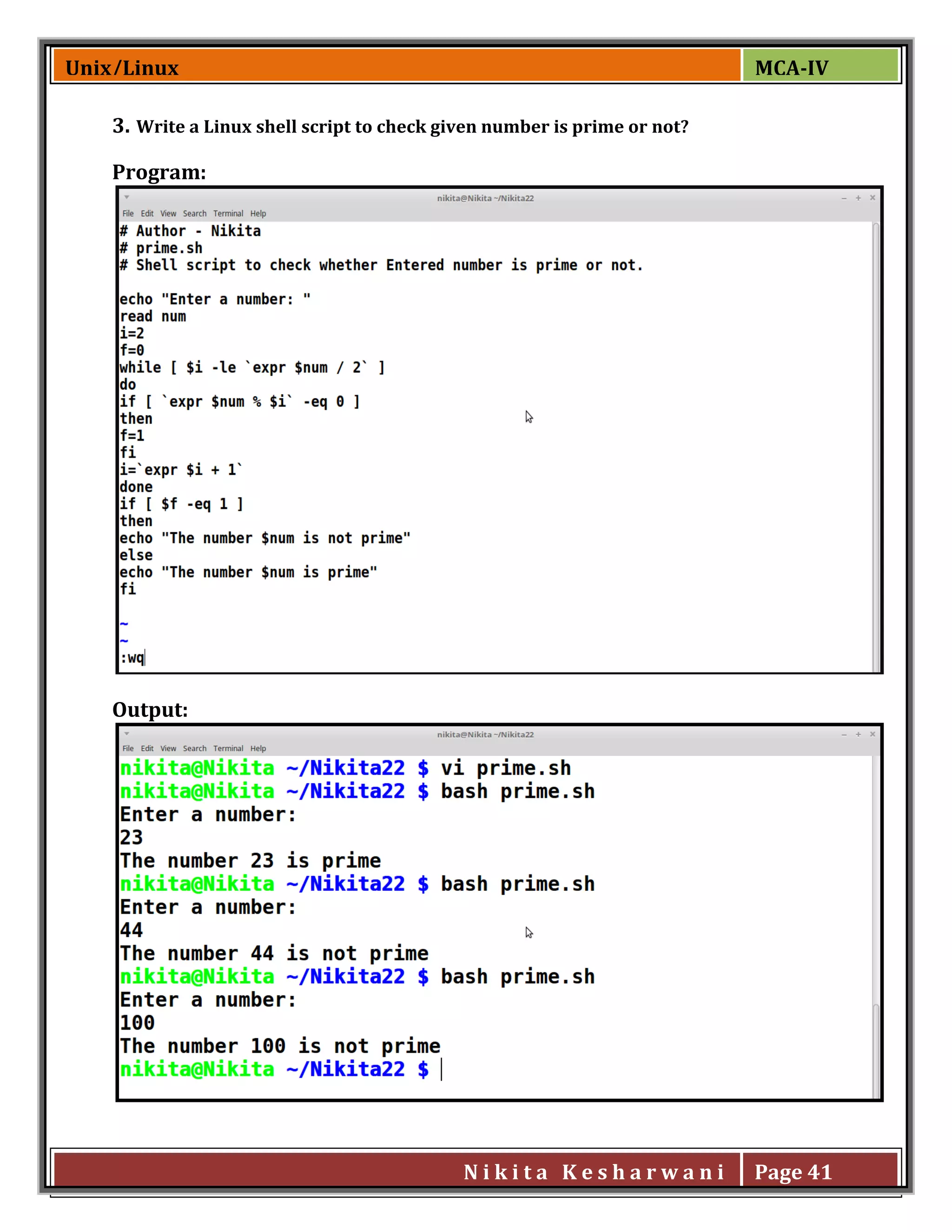Image resolution: width=952 pixels, height=1232 pixels.
Task: Open Terminal menu in Output terminal window
Action: [228, 748]
